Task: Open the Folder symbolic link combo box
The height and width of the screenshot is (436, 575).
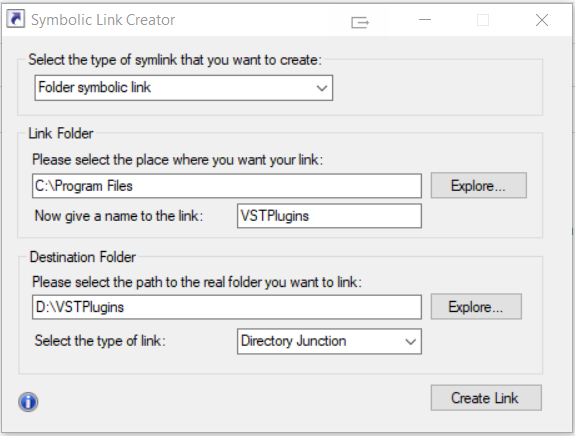Action: click(184, 88)
